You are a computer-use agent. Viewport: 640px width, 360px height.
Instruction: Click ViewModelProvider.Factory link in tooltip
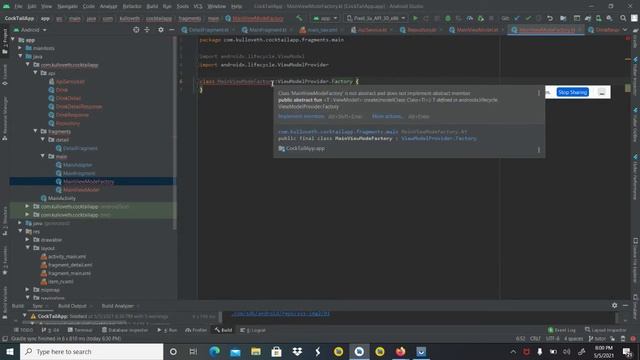(x=438, y=139)
